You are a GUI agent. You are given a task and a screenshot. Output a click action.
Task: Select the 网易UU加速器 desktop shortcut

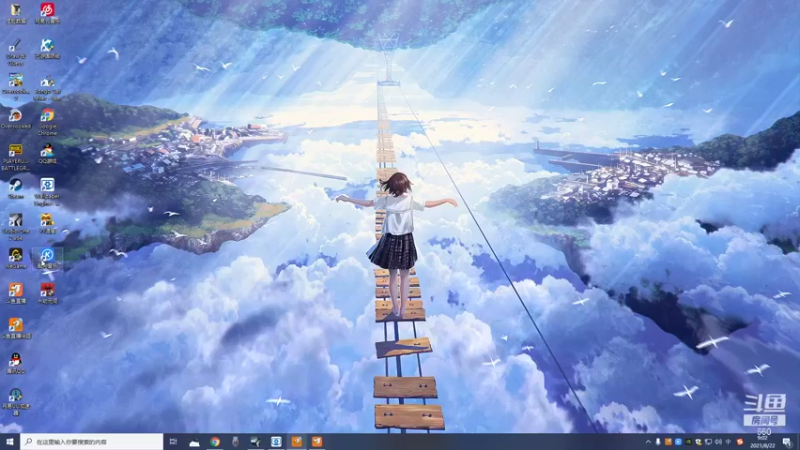16,402
